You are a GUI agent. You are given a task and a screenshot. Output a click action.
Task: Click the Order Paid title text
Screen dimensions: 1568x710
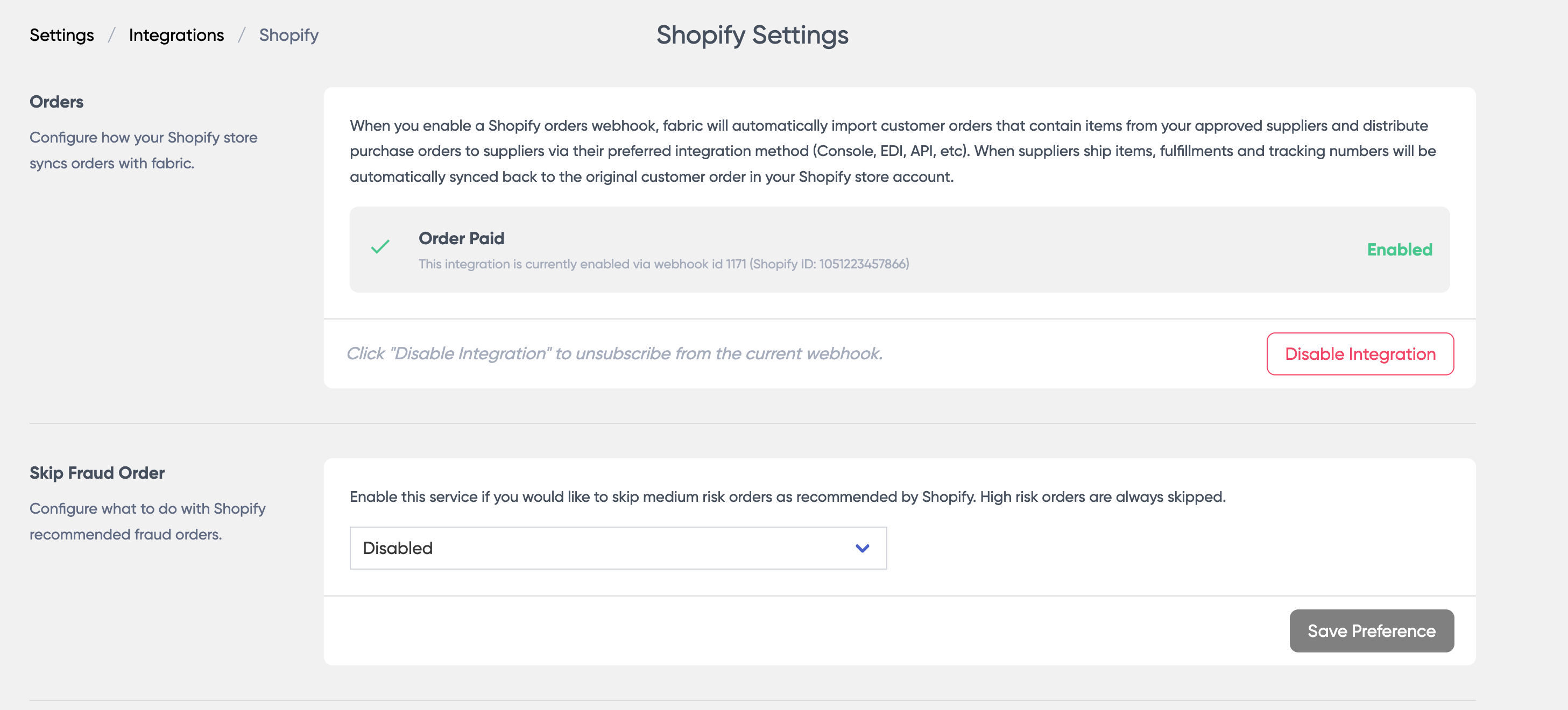click(x=461, y=238)
